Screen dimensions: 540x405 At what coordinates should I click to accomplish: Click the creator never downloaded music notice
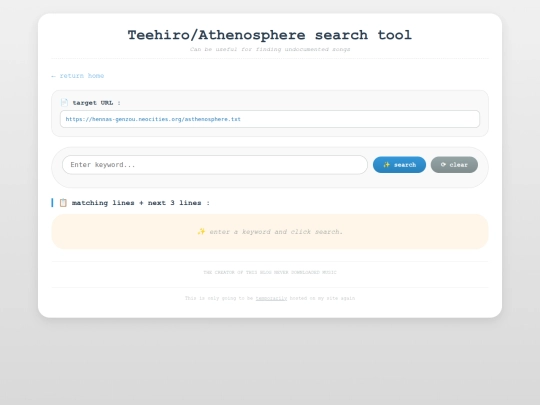[270, 272]
